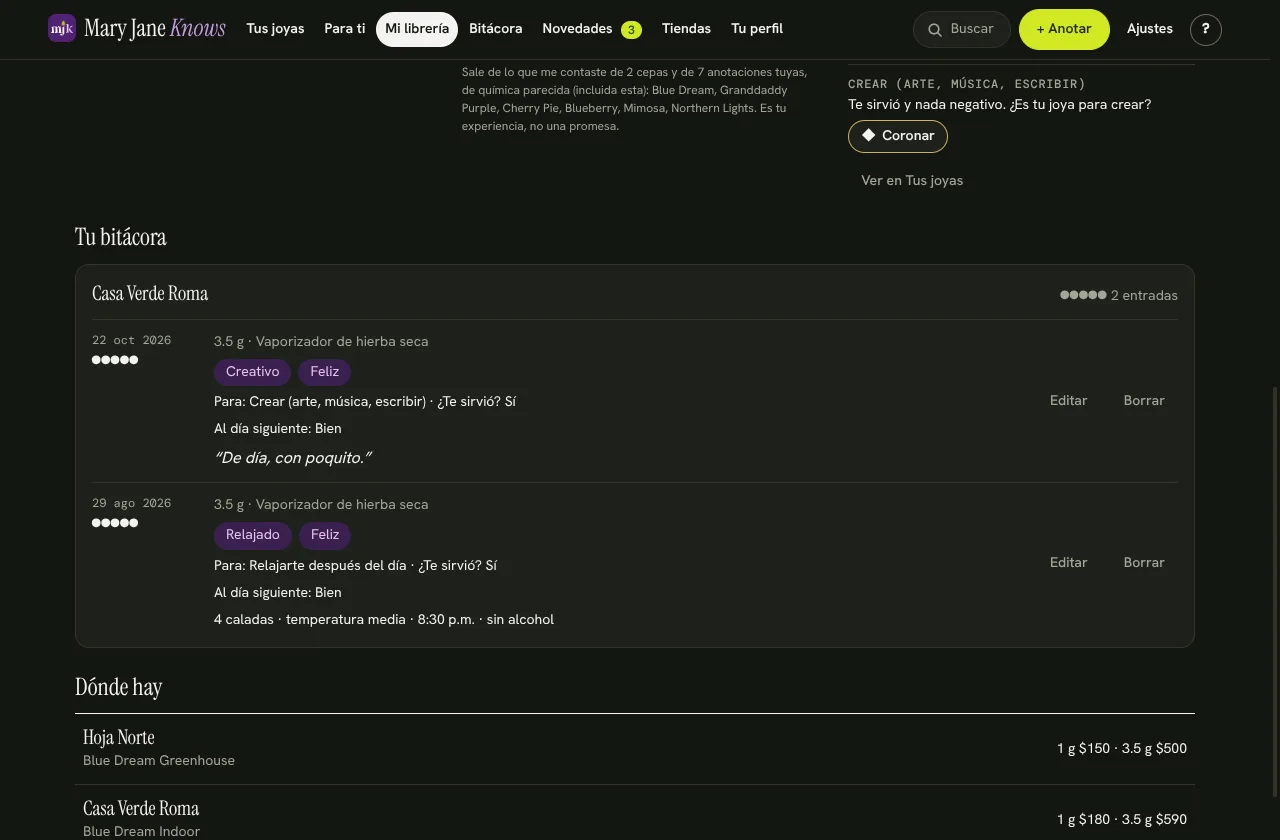Open the help question mark button

pyautogui.click(x=1206, y=29)
